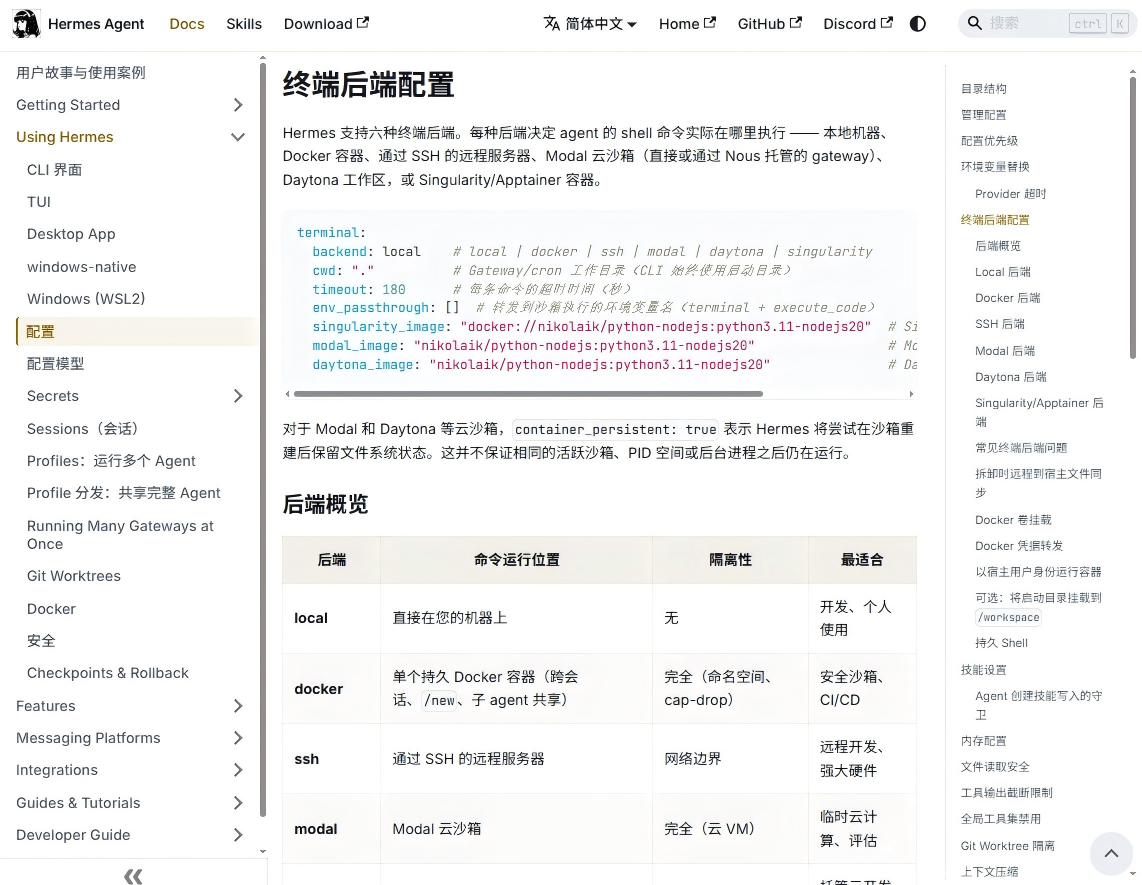Viewport: 1142px width, 885px height.
Task: Open the Skills nav tab
Action: [243, 23]
